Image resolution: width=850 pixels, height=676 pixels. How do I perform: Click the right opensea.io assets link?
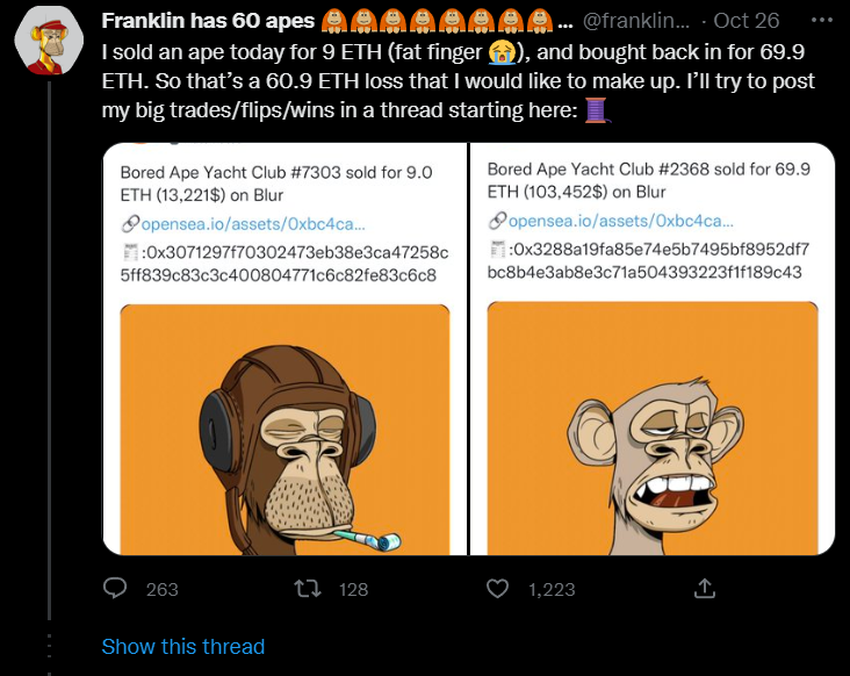point(621,221)
